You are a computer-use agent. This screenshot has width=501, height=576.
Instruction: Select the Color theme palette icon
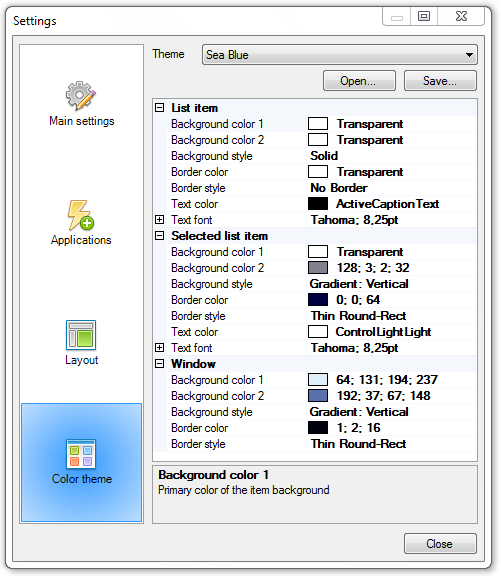point(81,454)
